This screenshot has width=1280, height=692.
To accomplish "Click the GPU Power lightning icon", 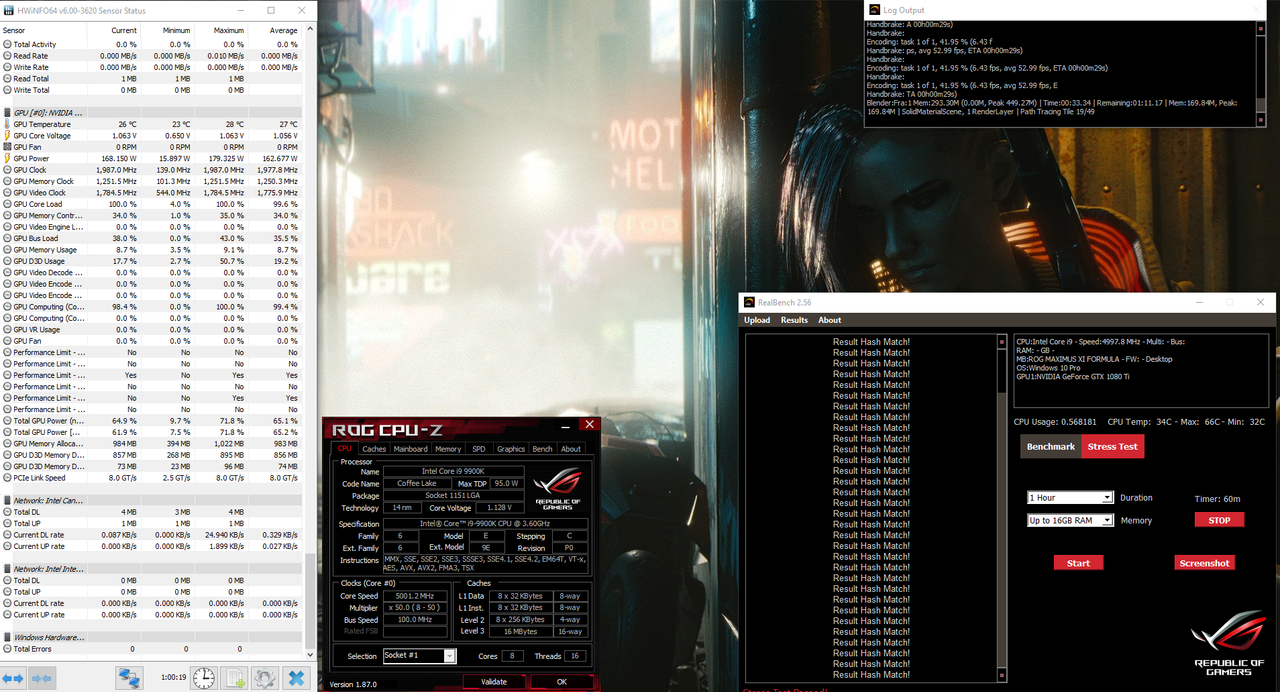I will 8,158.
